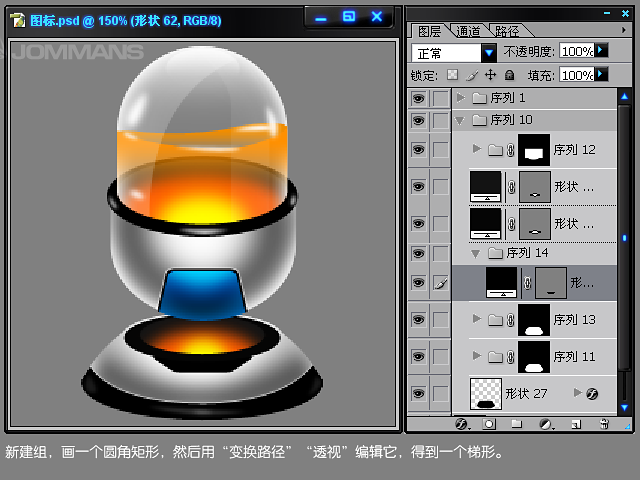Expand the 序列 1 group
The width and height of the screenshot is (640, 480).
coord(460,98)
